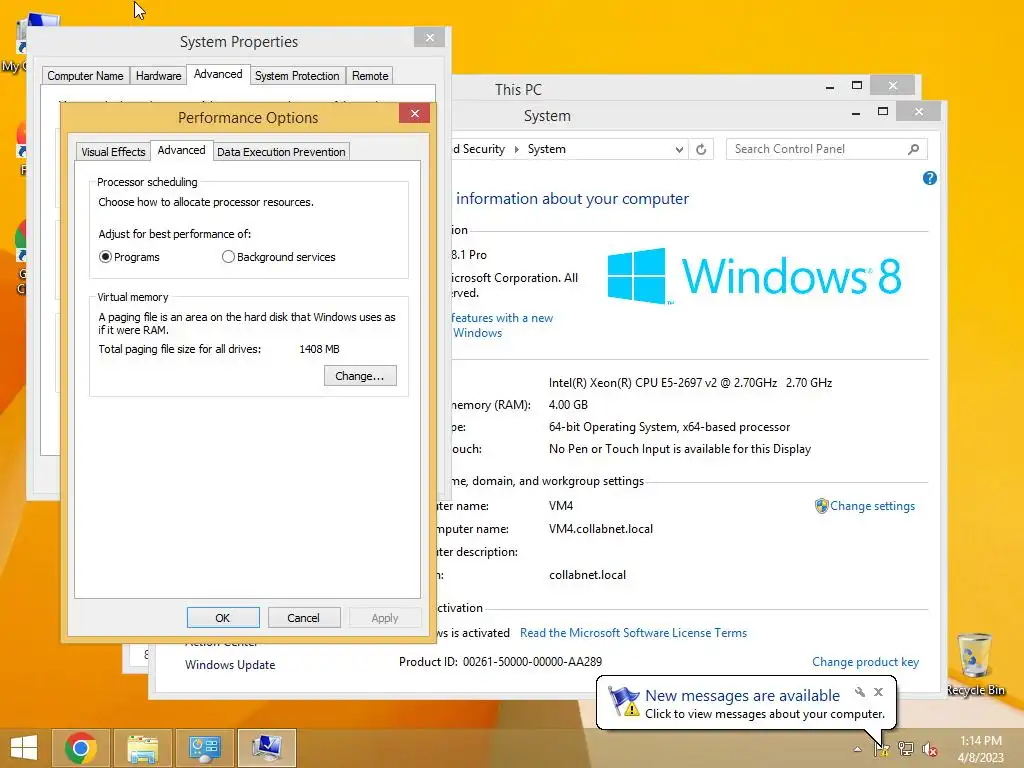Open the Recycle Bin desktop icon
Viewport: 1024px width, 768px height.
[975, 665]
